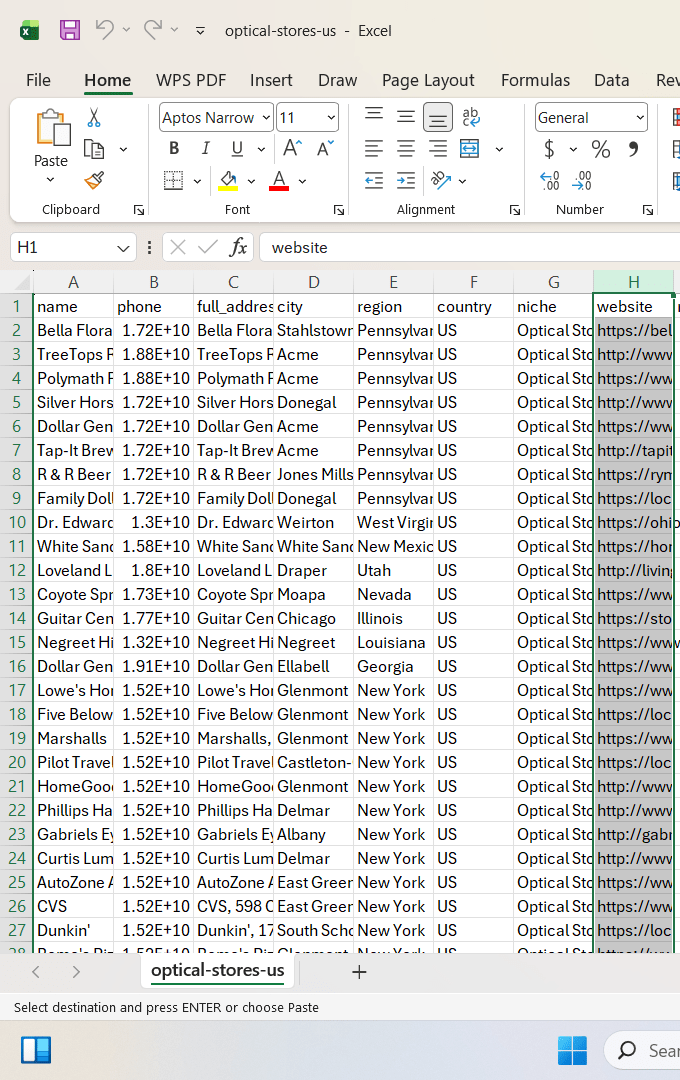Open Alignment settings dialog launcher
This screenshot has width=680, height=1080.
click(x=515, y=210)
